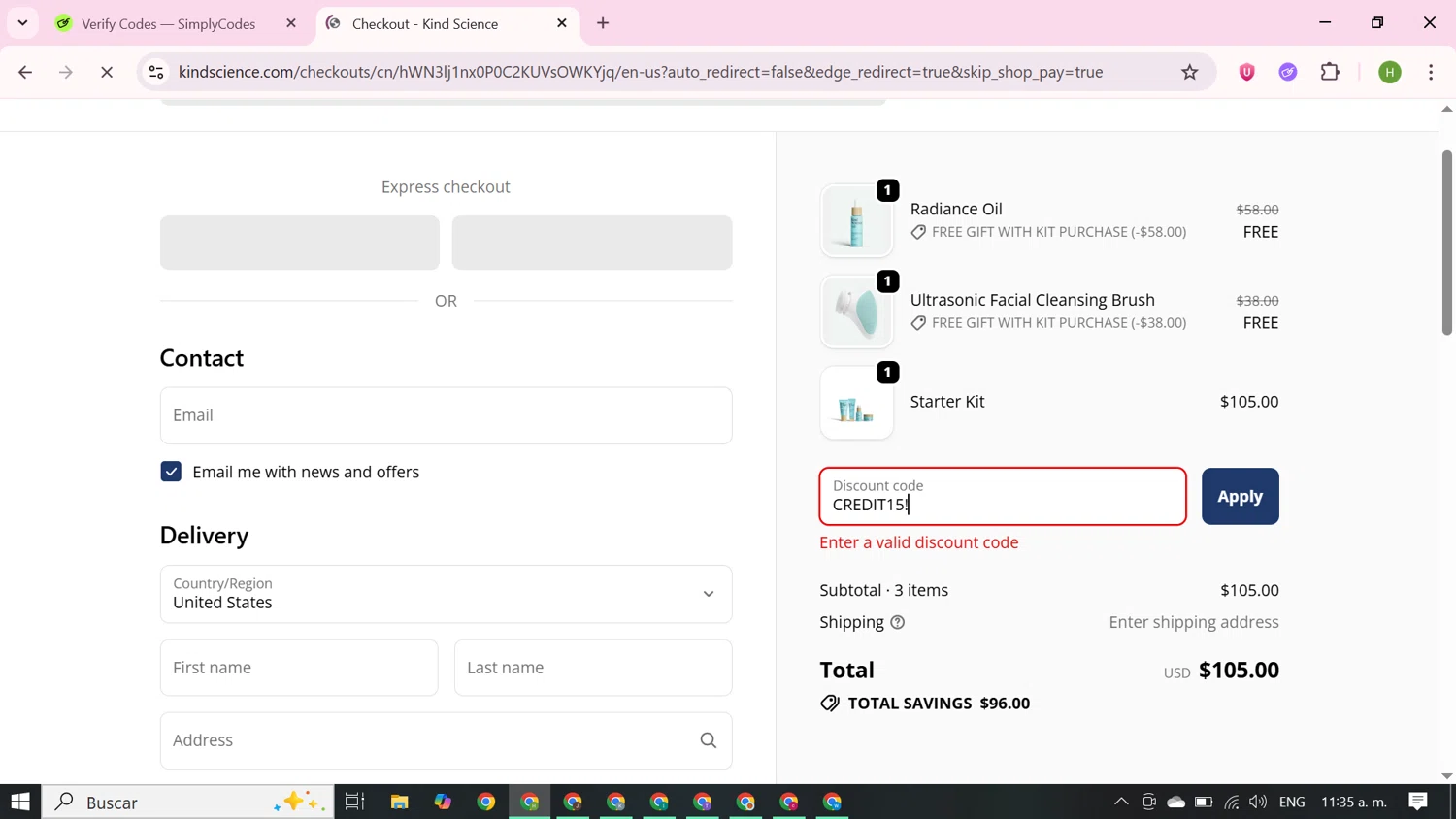Click the taskbar Buscar search box
Screen dimensions: 1456x819
click(x=187, y=802)
